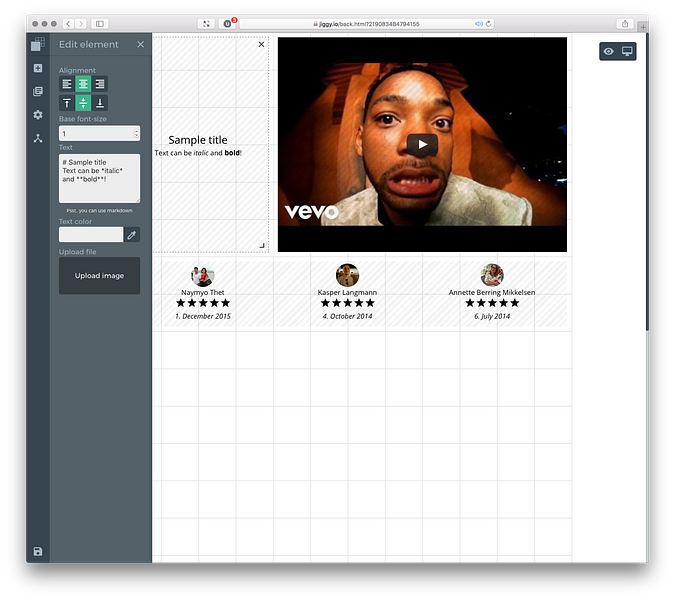The image size is (675, 600).
Task: Toggle preview with the eye icon
Action: [x=608, y=51]
